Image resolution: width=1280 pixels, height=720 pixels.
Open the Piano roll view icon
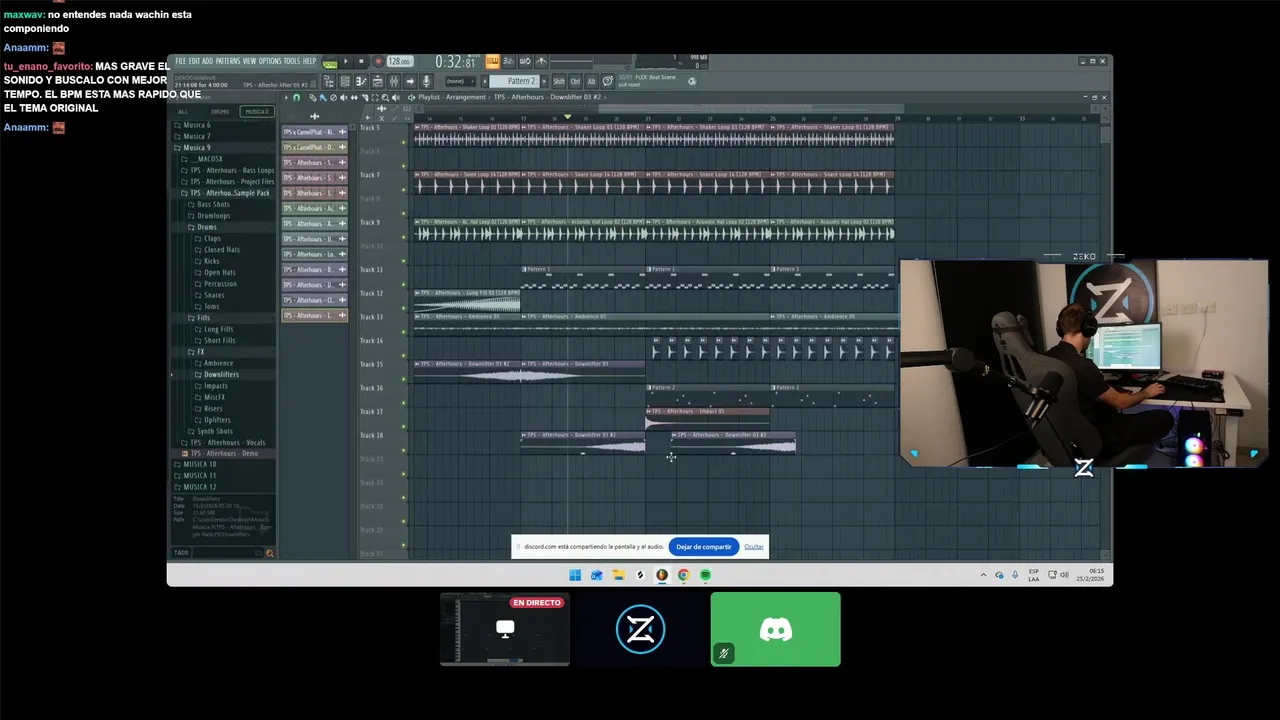(361, 81)
